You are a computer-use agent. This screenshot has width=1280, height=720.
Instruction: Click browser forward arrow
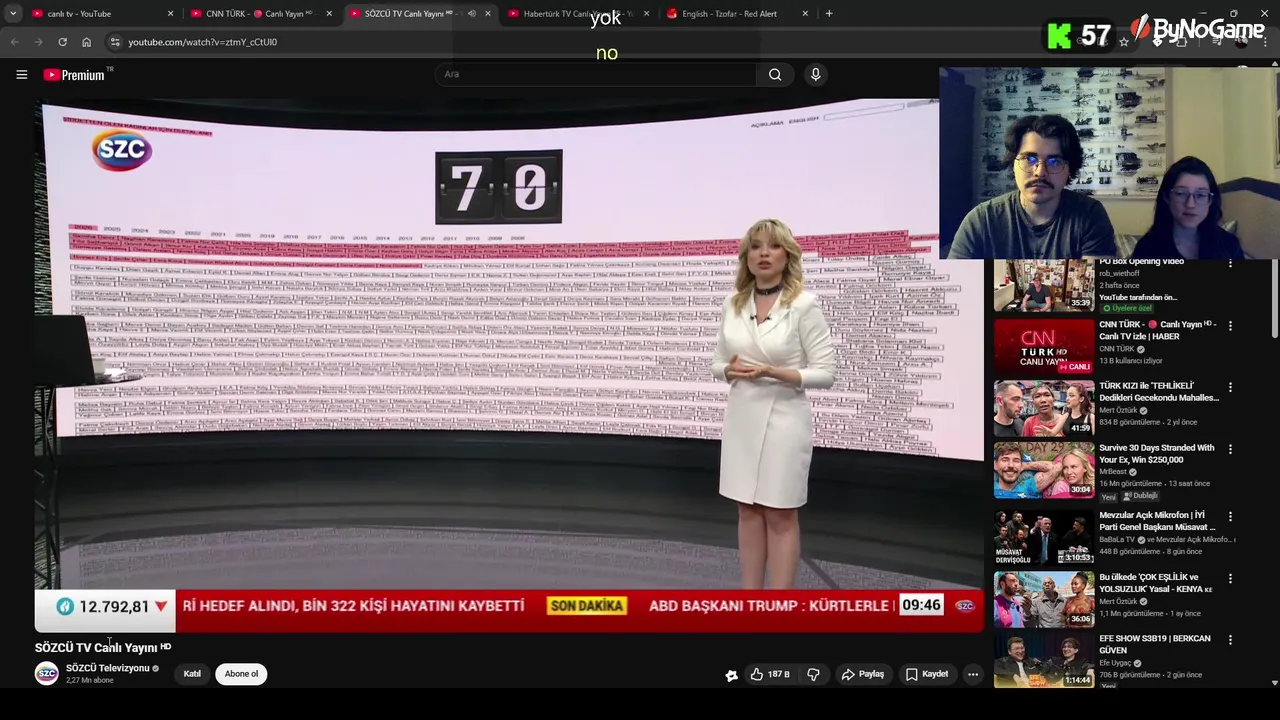point(38,42)
